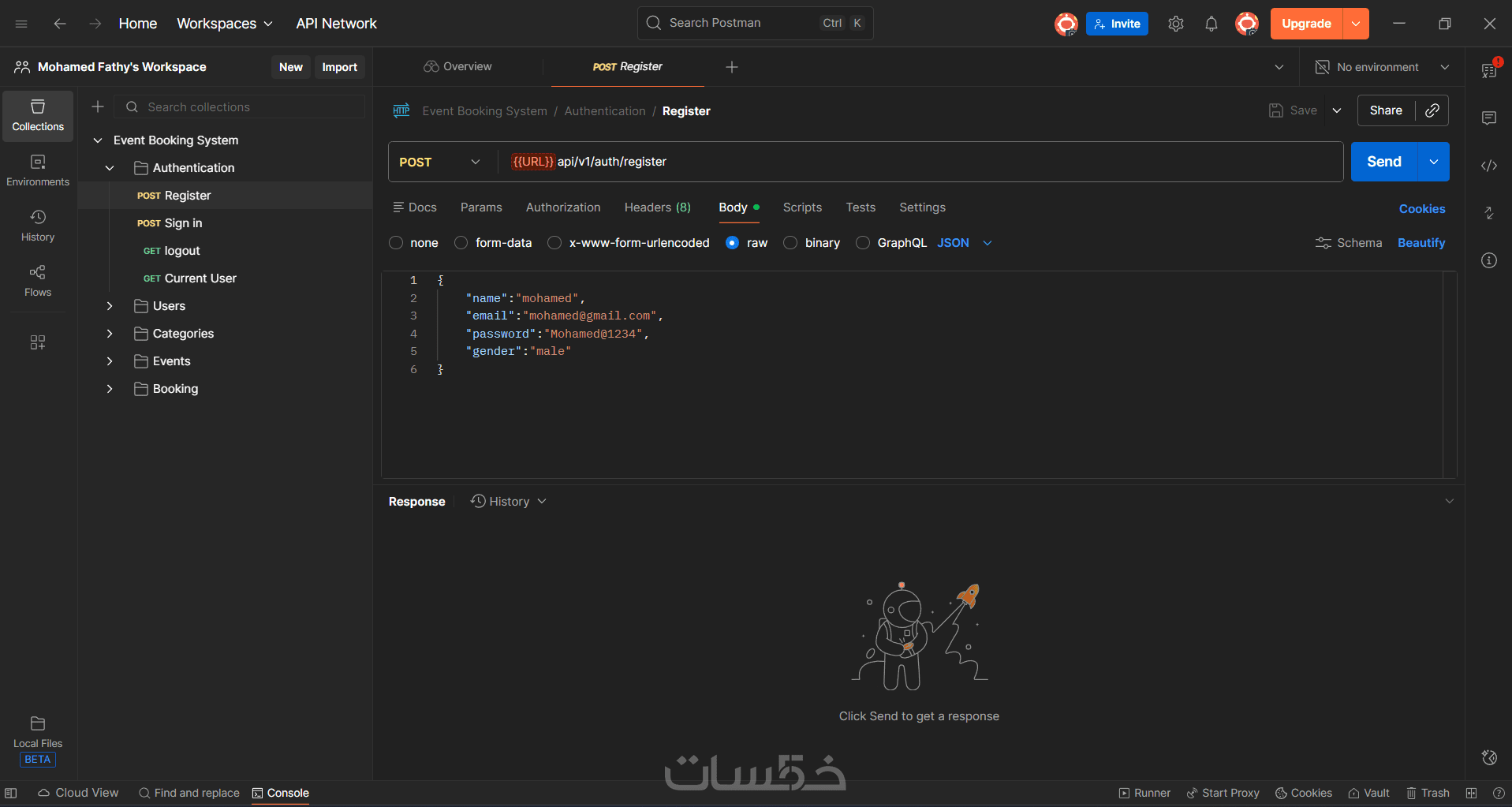Open Trash in the status bar
This screenshot has height=807, width=1512.
click(x=1428, y=793)
